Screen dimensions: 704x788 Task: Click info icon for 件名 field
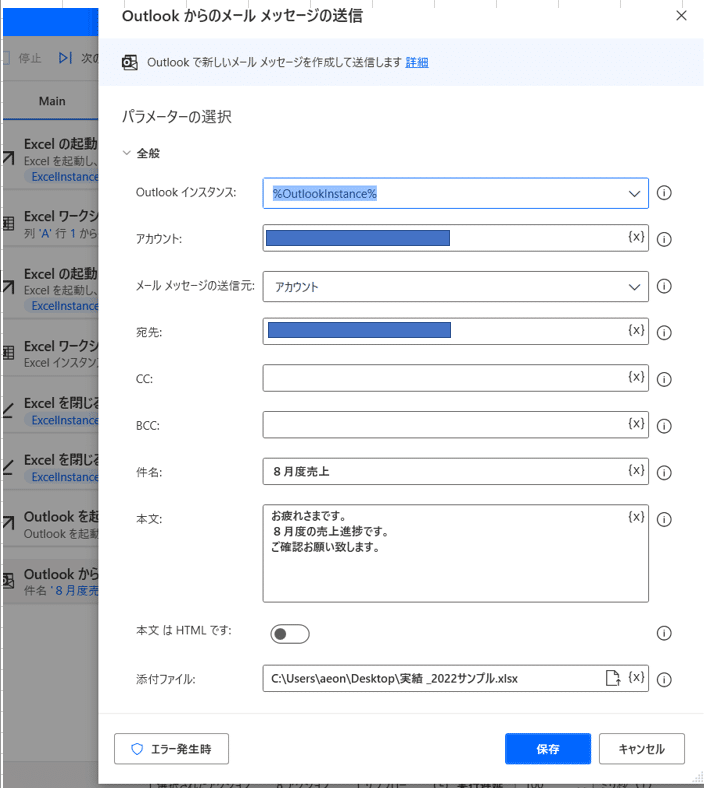pos(664,473)
